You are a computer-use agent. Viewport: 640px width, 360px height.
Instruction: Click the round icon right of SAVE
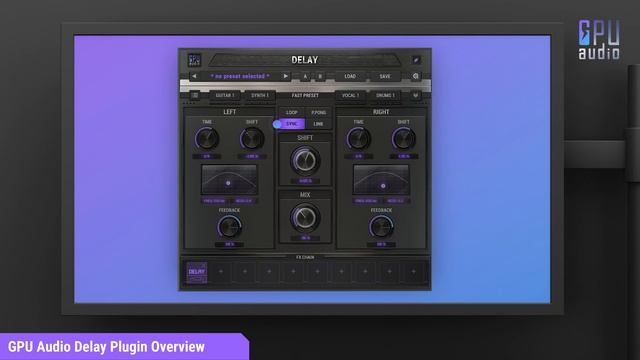pos(416,76)
